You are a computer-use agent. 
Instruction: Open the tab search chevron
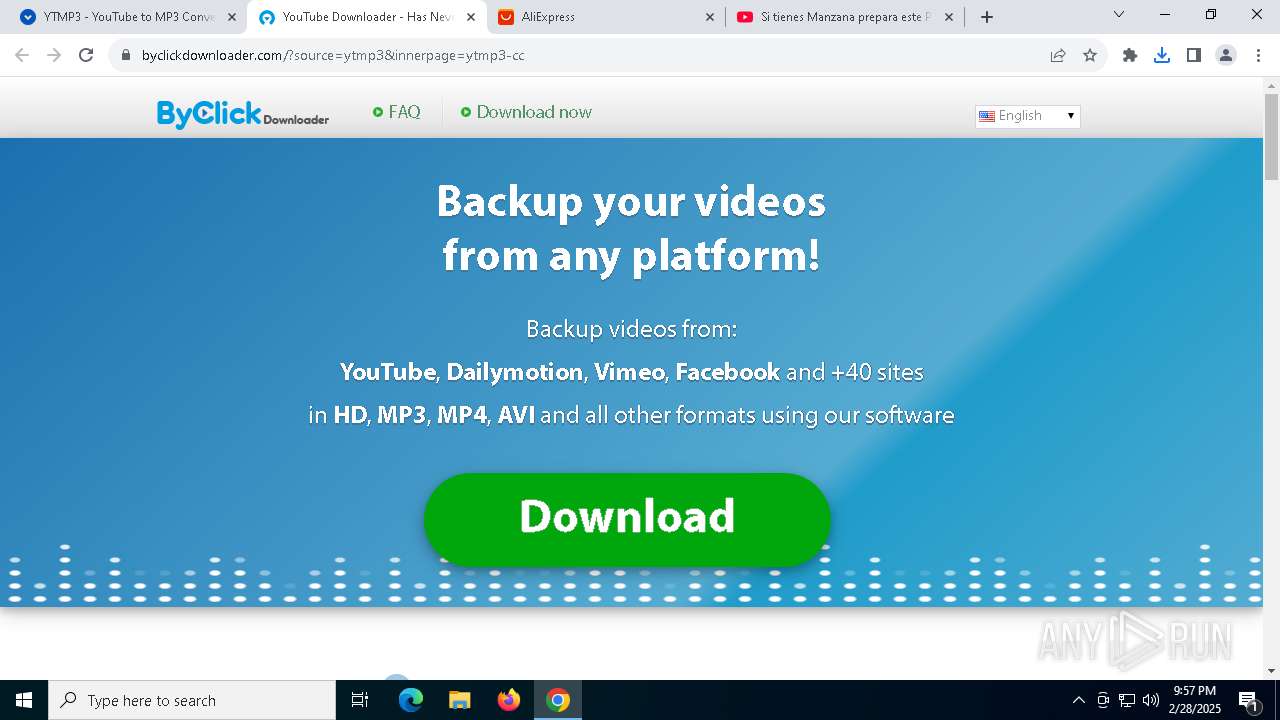click(1119, 15)
